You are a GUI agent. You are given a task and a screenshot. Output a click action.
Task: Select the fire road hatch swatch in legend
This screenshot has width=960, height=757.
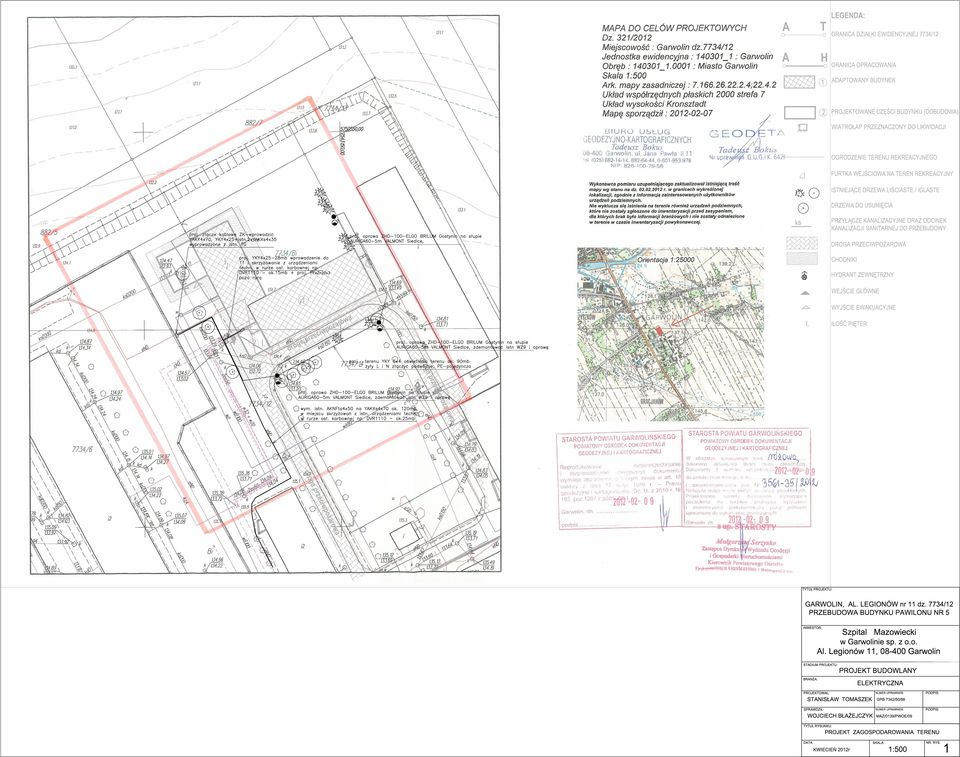click(801, 243)
